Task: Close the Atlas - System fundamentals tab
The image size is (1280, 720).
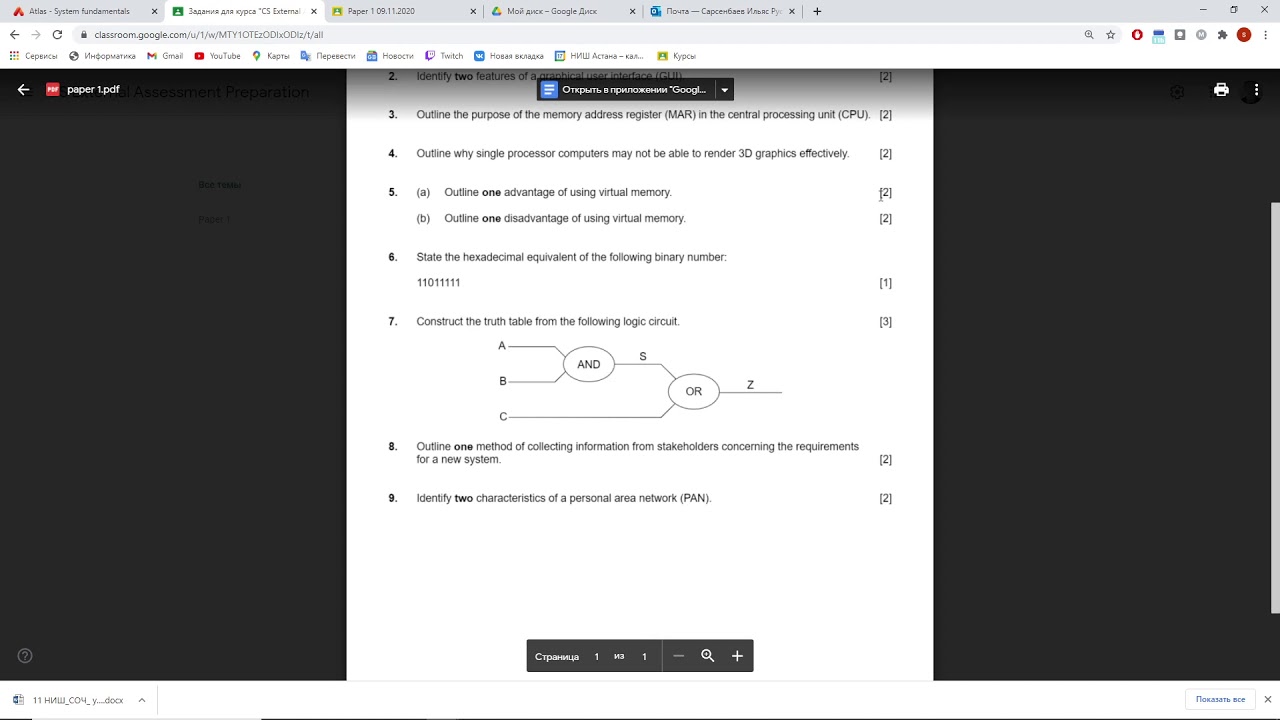Action: point(154,11)
